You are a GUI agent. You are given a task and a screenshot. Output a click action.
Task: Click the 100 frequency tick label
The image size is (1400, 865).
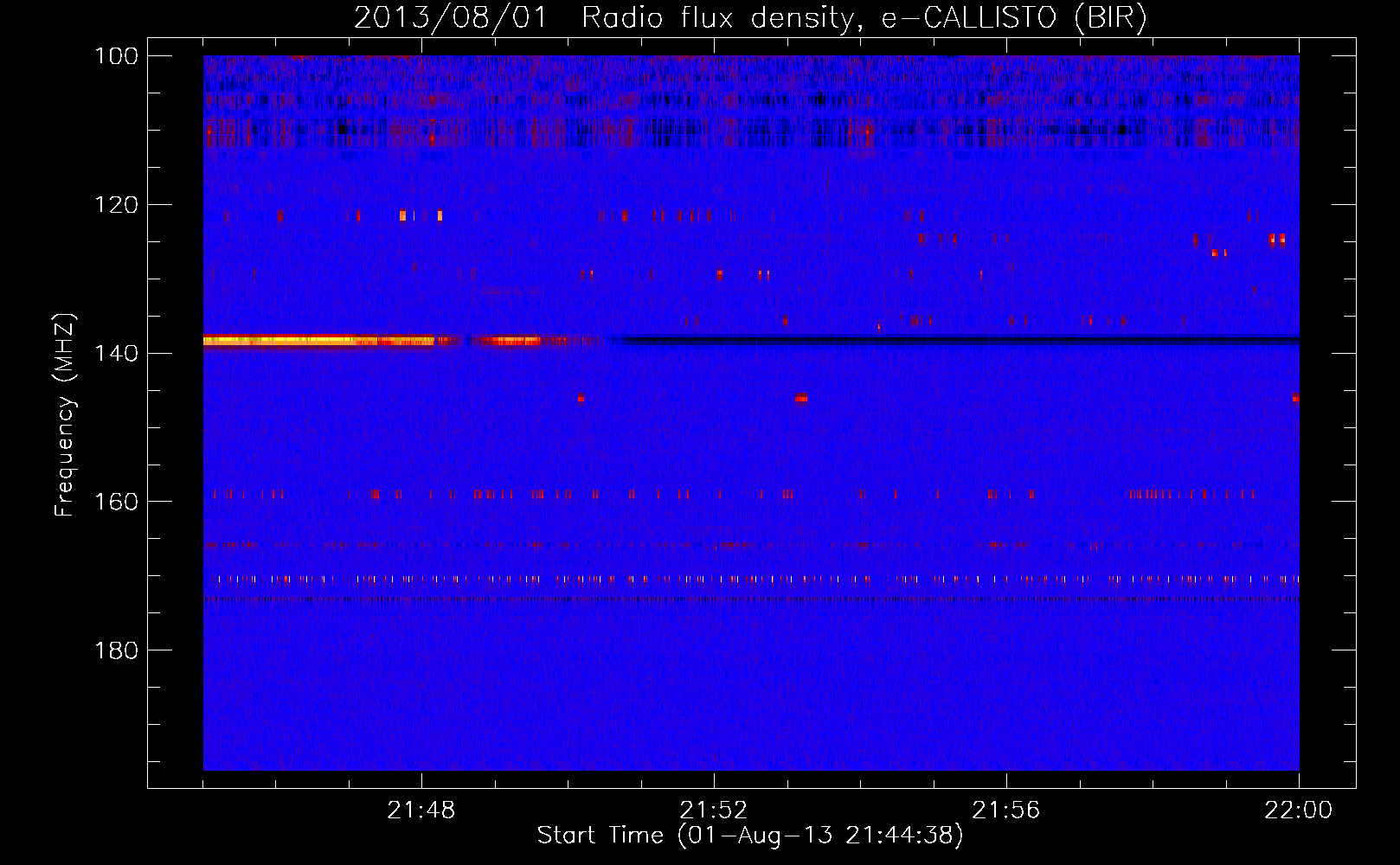click(x=117, y=56)
